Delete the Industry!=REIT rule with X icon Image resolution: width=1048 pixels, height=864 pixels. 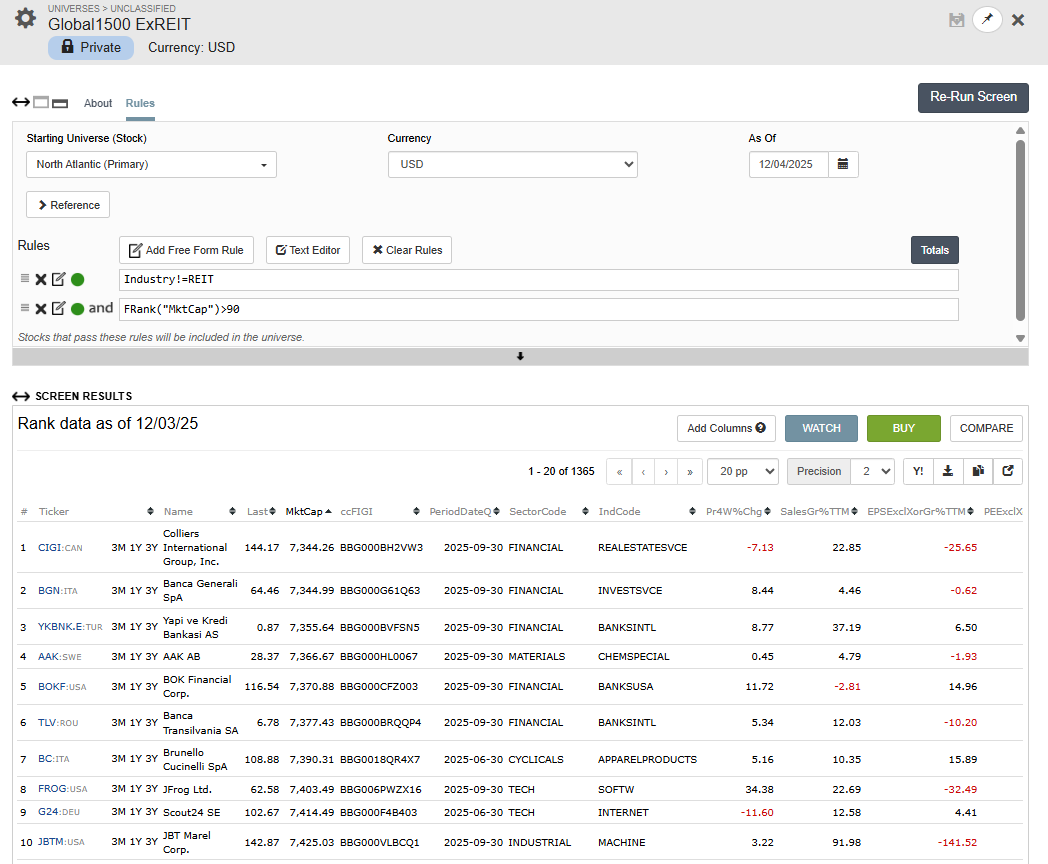point(41,280)
